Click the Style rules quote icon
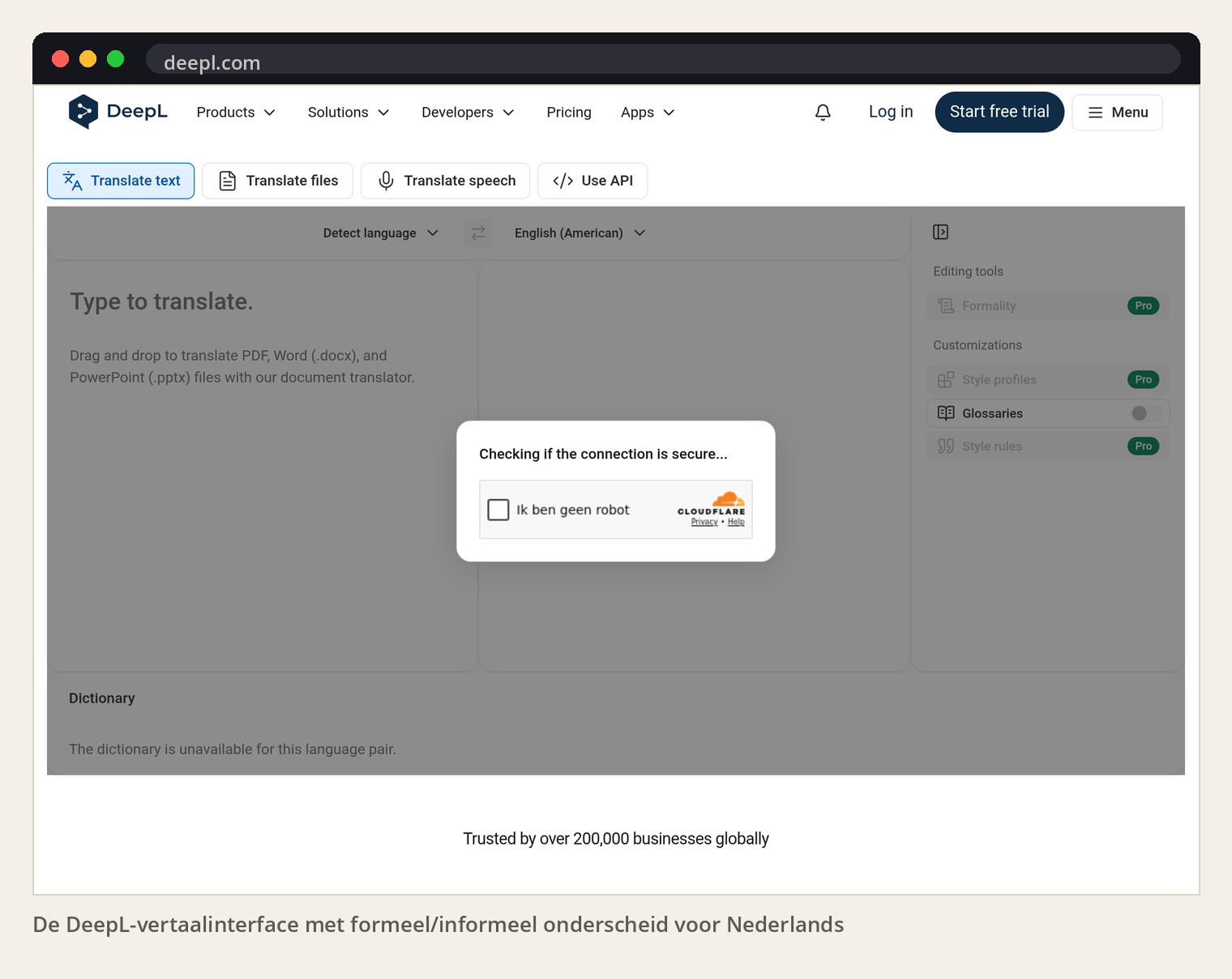This screenshot has width=1232, height=979. point(946,446)
